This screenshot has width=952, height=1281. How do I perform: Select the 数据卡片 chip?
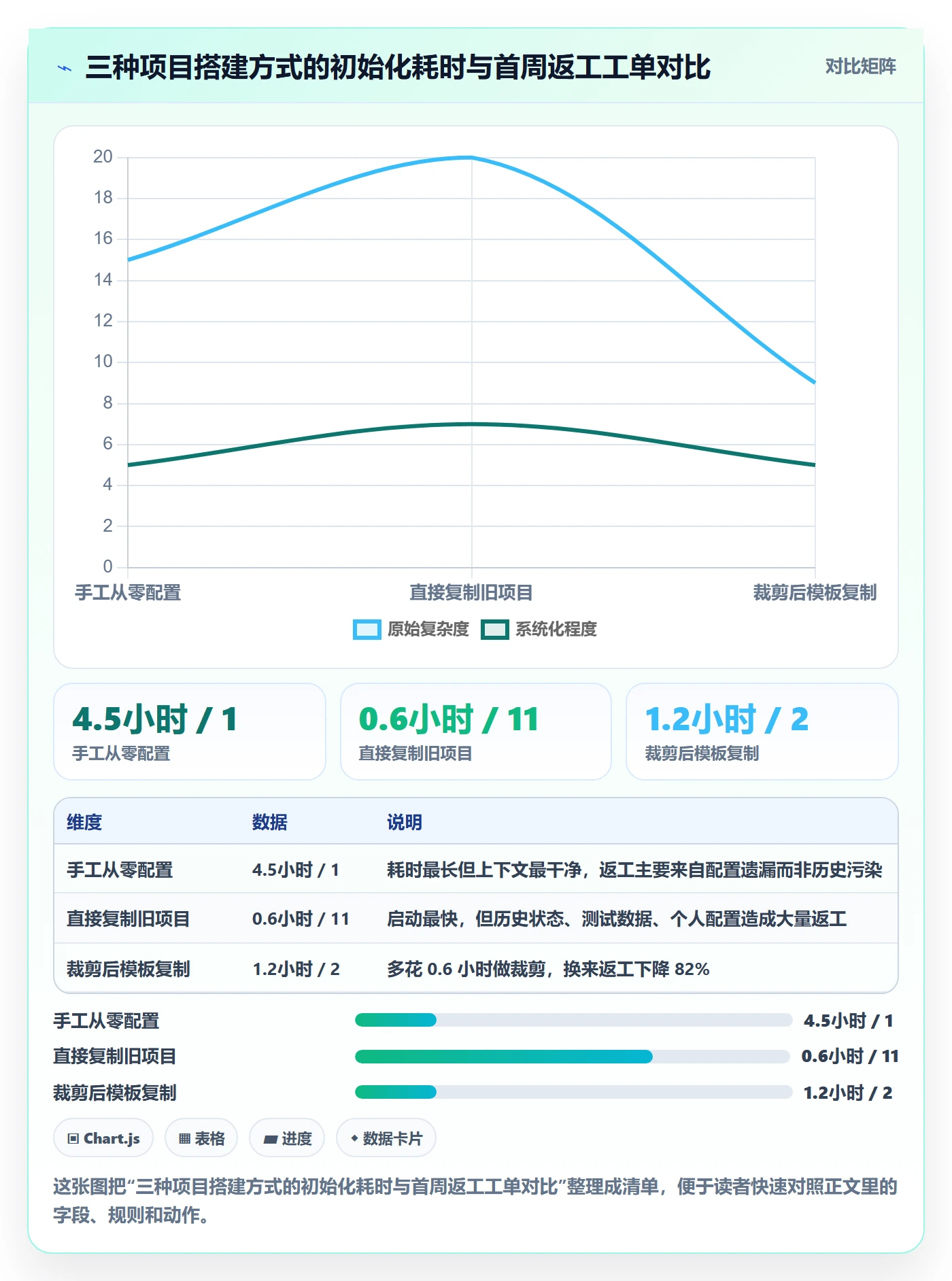386,1138
